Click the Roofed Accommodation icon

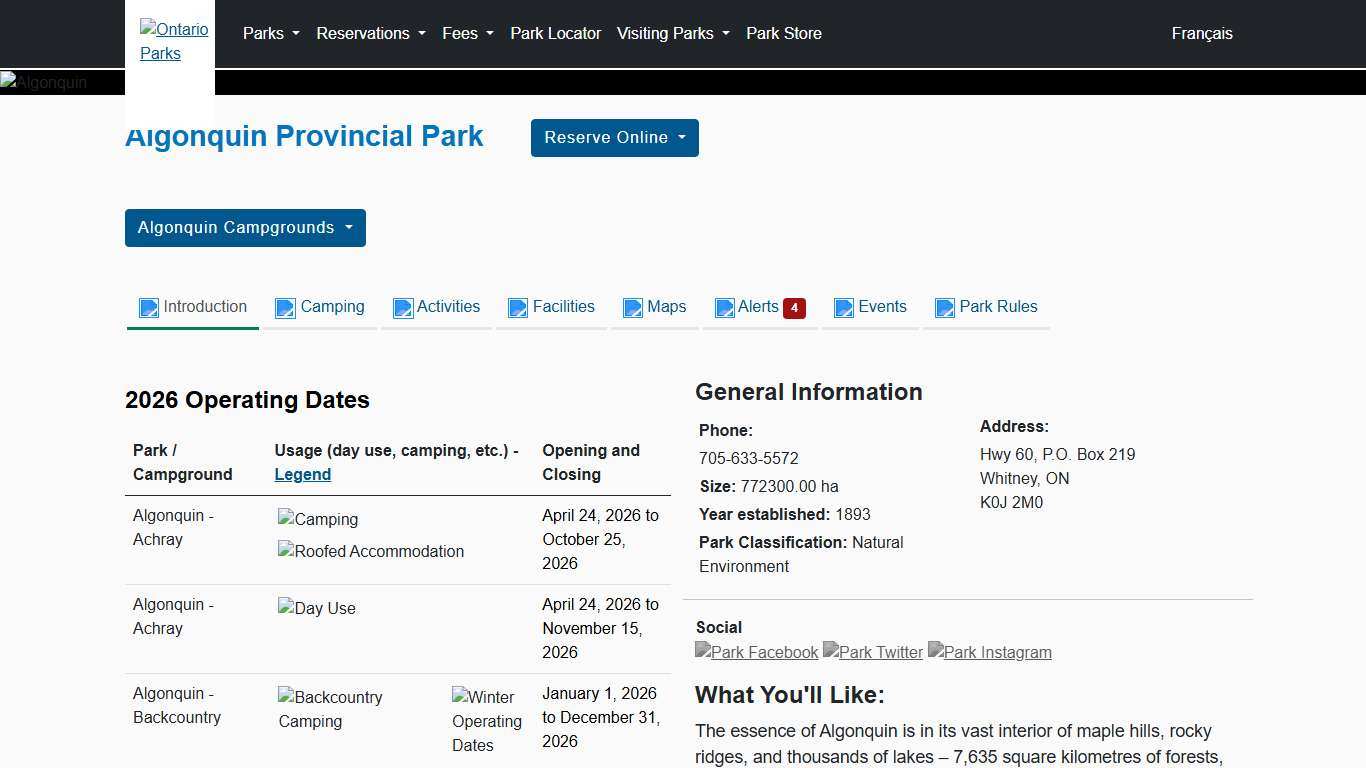pyautogui.click(x=370, y=551)
